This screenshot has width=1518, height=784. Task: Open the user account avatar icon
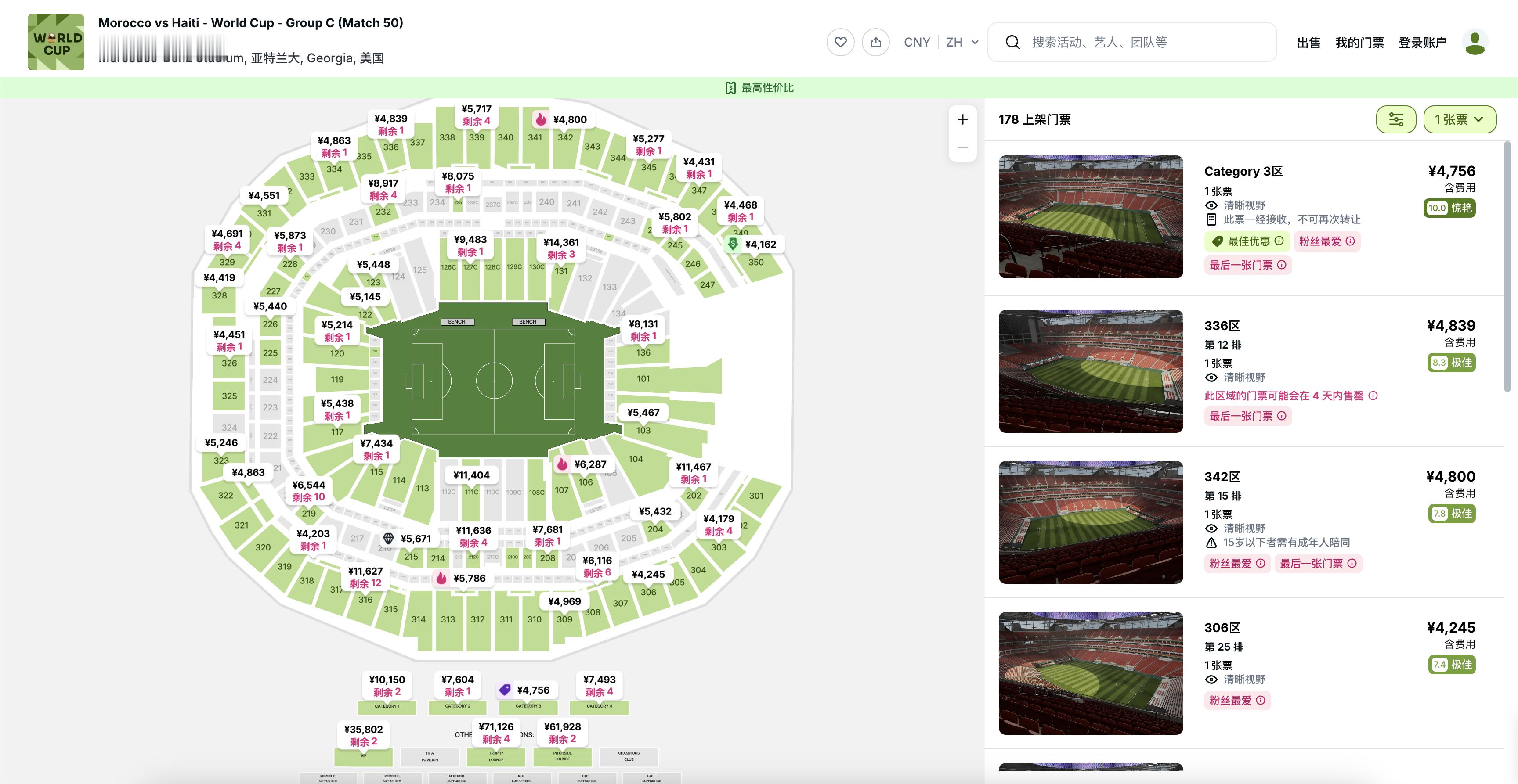click(x=1475, y=43)
